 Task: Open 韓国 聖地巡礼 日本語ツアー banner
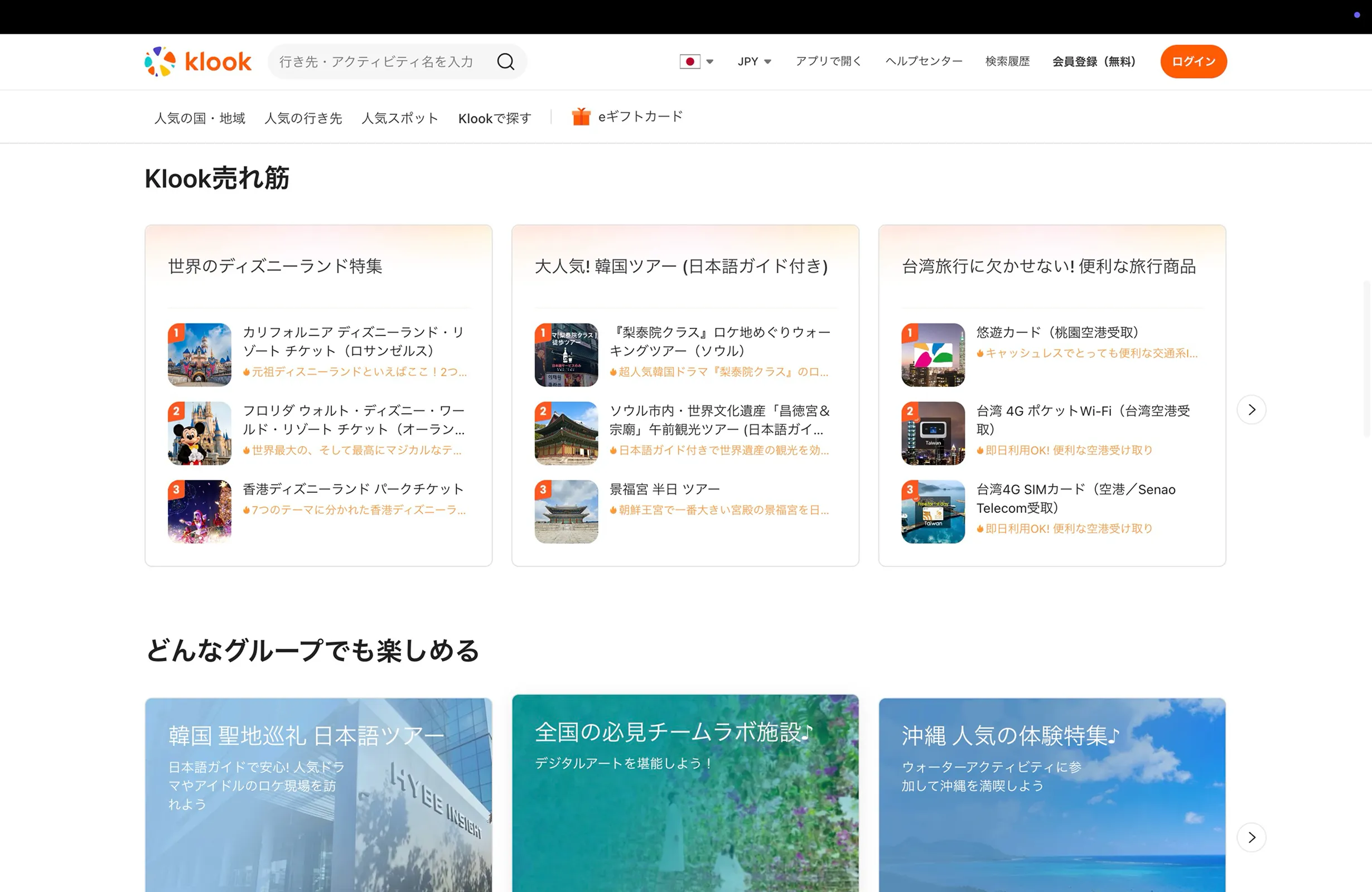[318, 795]
